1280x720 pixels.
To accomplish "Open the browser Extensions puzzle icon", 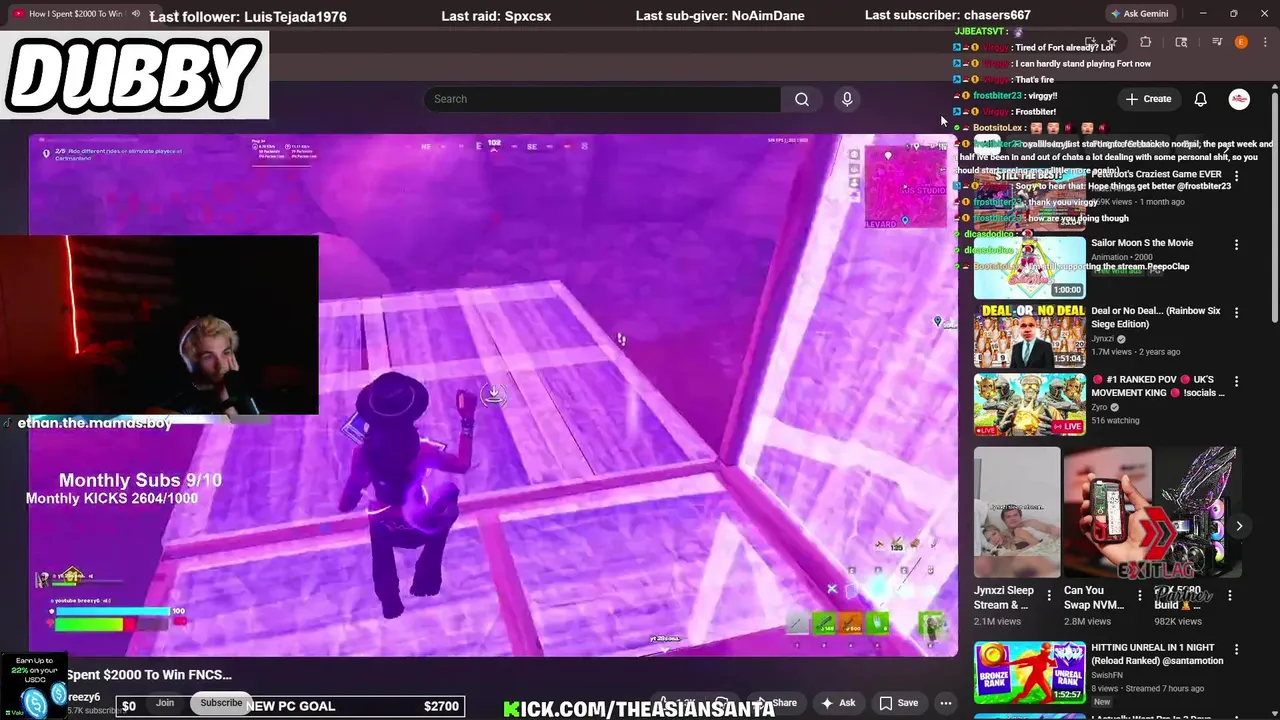I will click(1146, 42).
